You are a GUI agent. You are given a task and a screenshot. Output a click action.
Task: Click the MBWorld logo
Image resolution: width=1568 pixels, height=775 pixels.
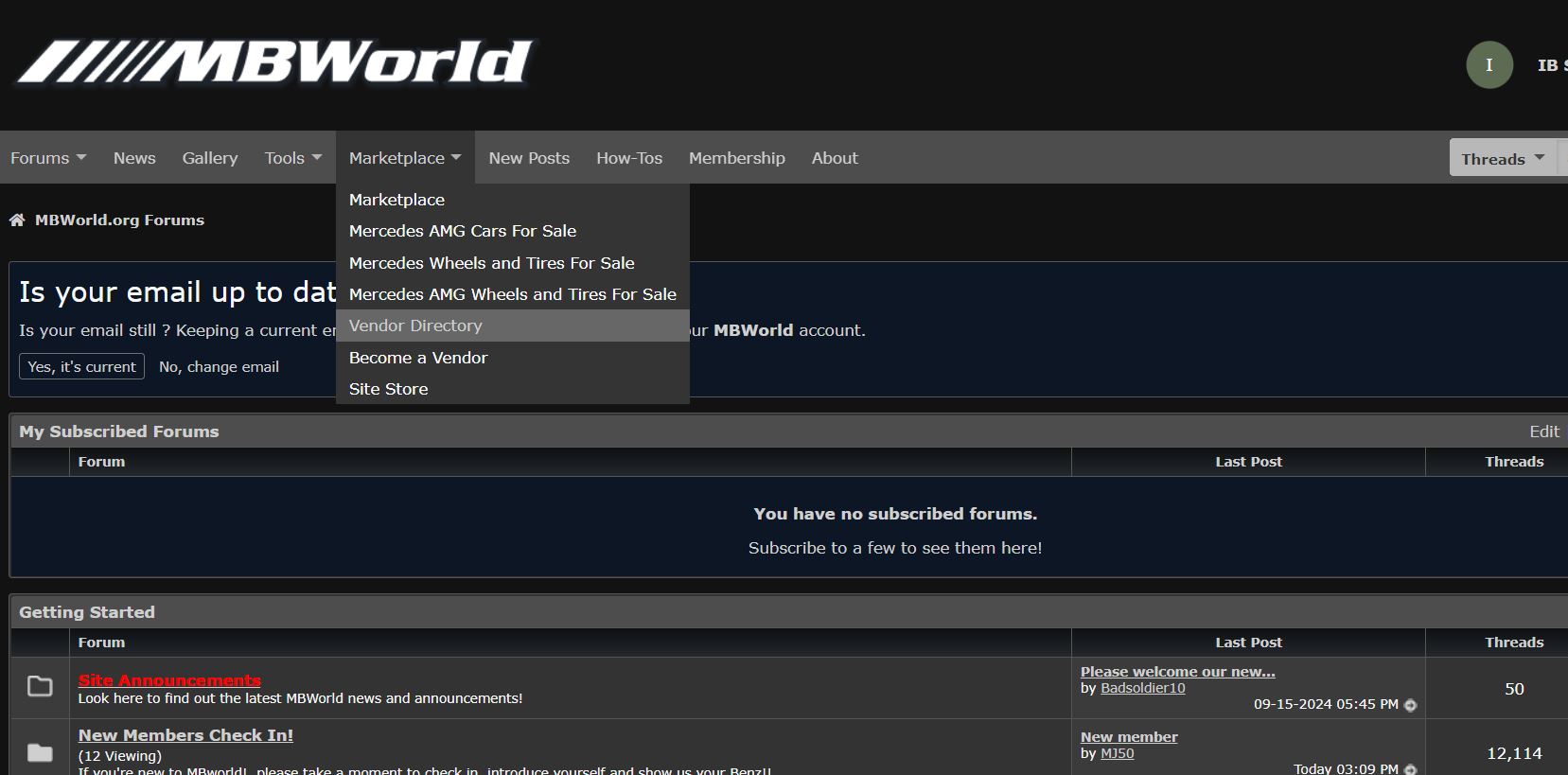(x=274, y=62)
